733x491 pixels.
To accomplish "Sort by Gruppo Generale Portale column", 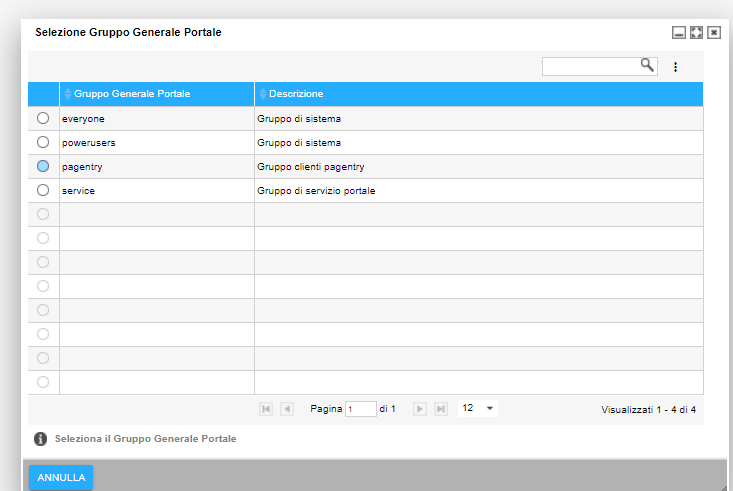I will click(x=132, y=94).
